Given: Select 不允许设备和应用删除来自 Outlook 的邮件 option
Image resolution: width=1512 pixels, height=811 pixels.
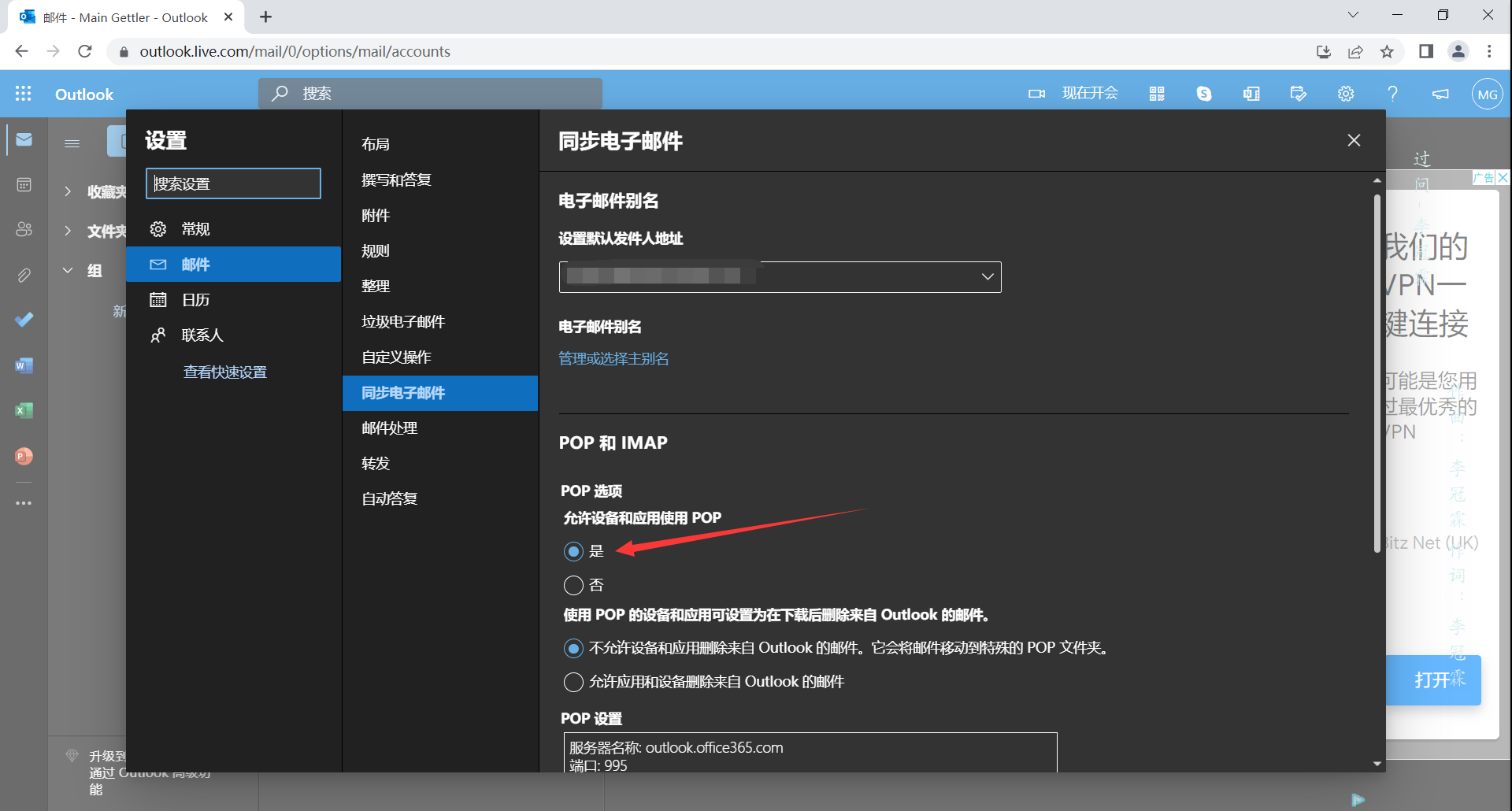Looking at the screenshot, I should (573, 648).
